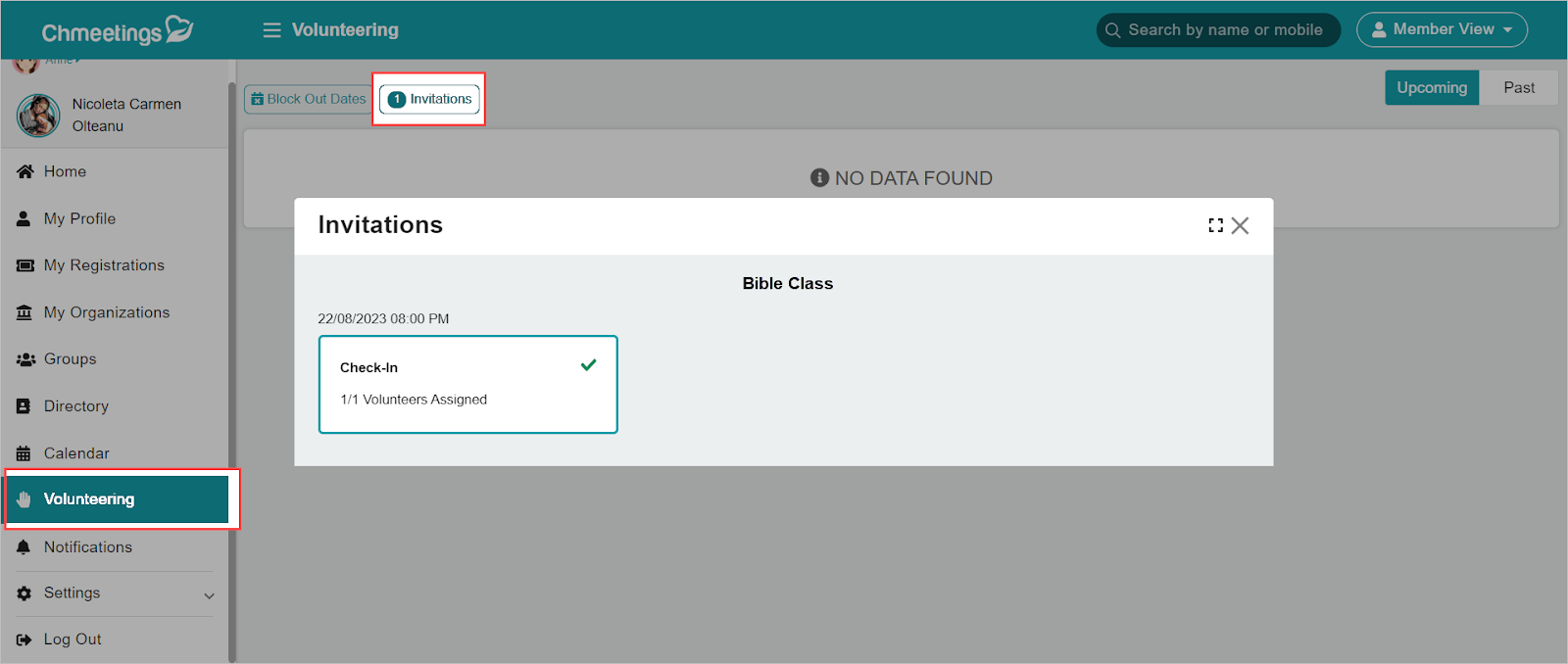This screenshot has height=664, width=1568.
Task: Click the Log Out icon
Action: tap(24, 640)
